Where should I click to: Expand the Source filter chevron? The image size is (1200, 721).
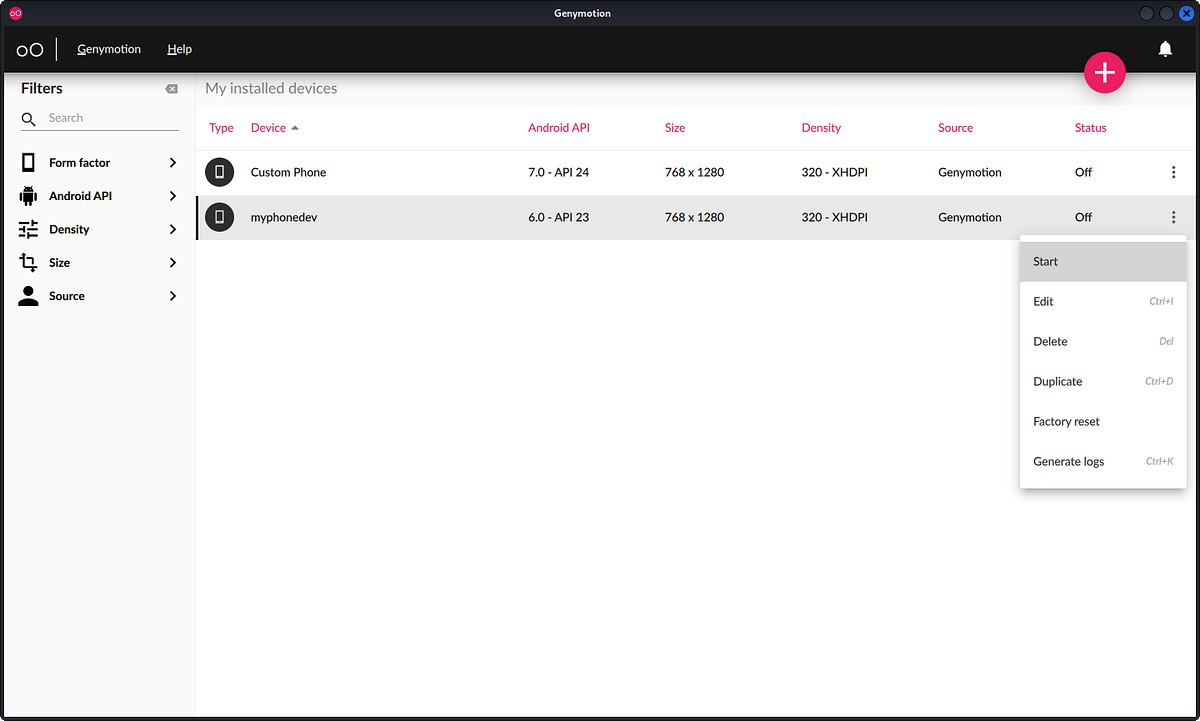(x=173, y=296)
